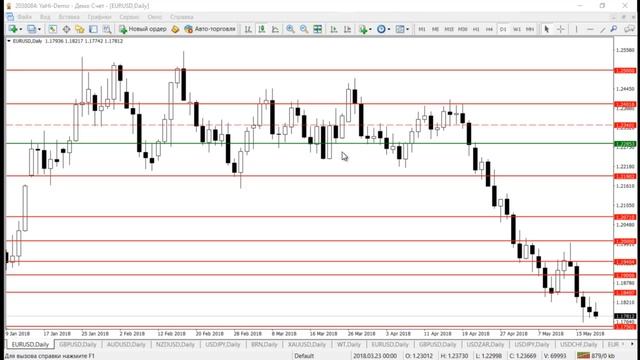Open the Графики menu
This screenshot has height=360, width=640.
(x=99, y=17)
